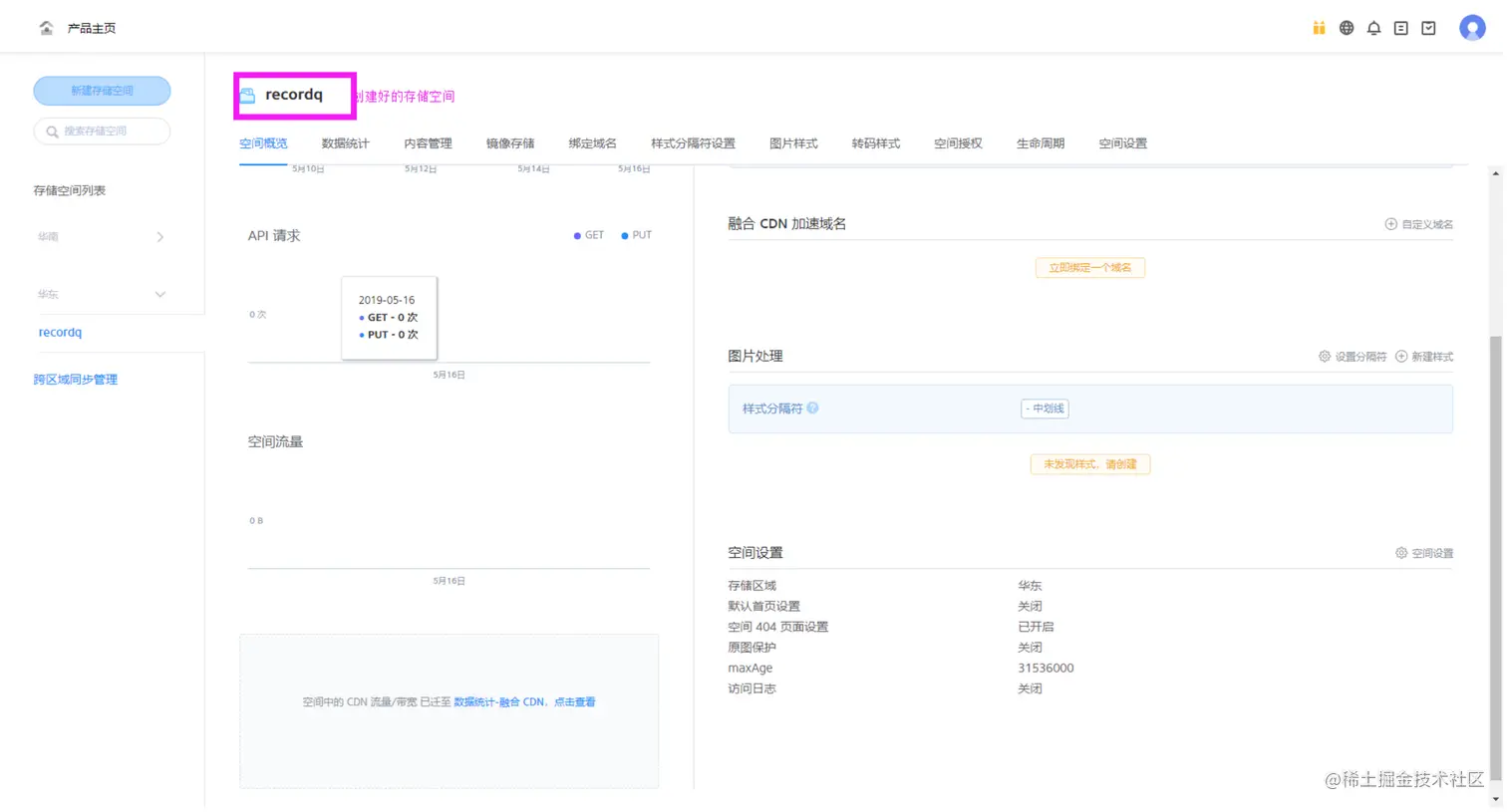The height and width of the screenshot is (812, 1507).
Task: Click the search magnifier icon
Action: 52,132
